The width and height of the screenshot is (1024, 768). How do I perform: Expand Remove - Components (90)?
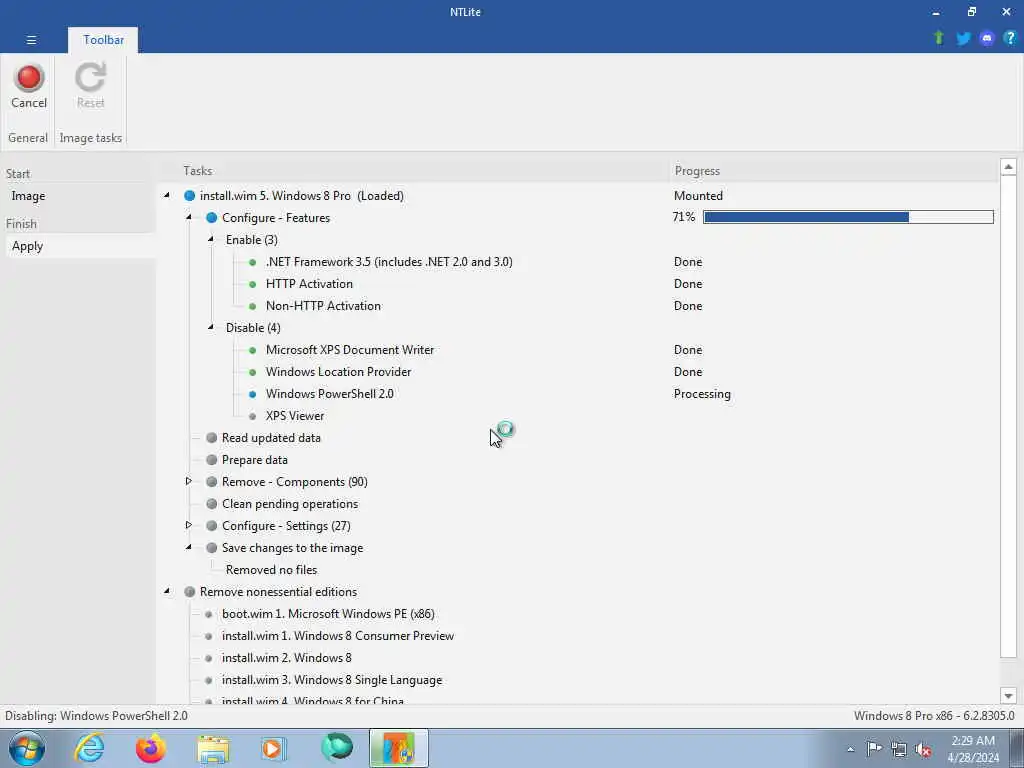point(189,481)
